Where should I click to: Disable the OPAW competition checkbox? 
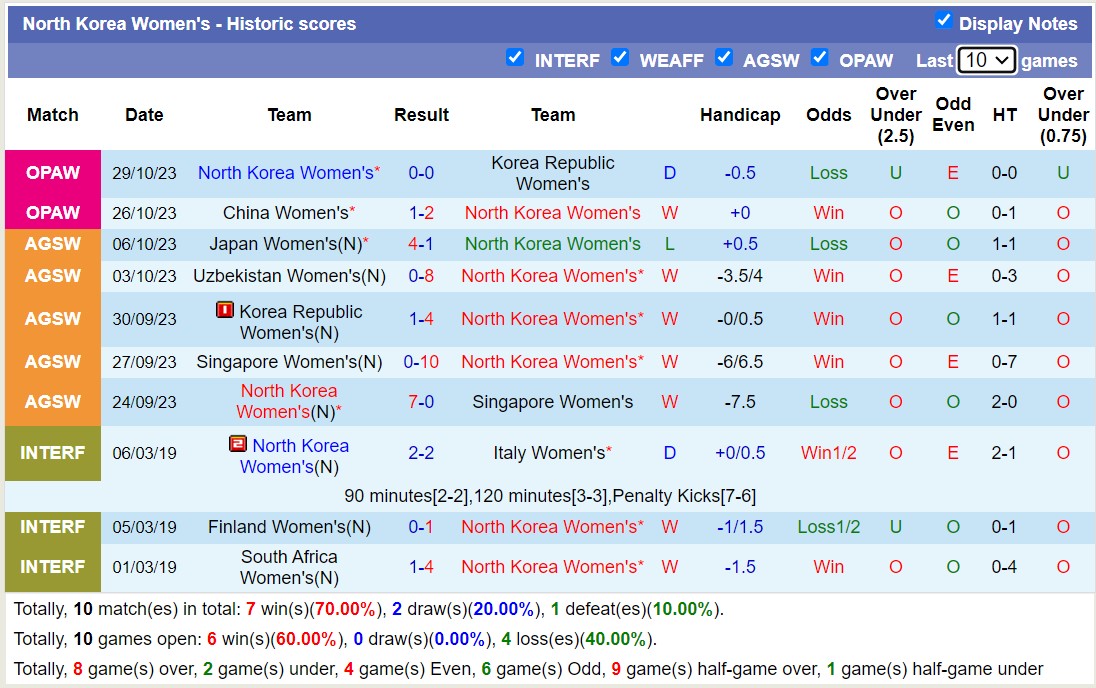(820, 58)
